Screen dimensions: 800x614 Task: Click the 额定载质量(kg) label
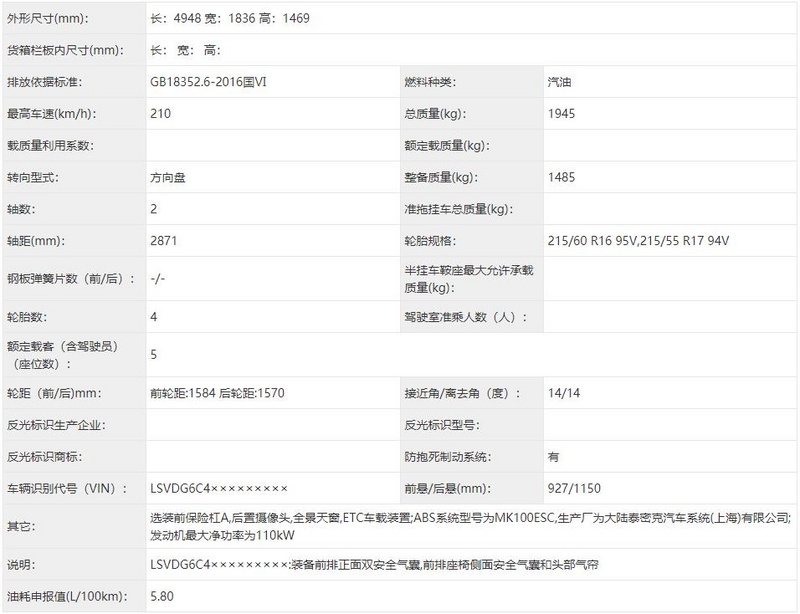click(447, 145)
